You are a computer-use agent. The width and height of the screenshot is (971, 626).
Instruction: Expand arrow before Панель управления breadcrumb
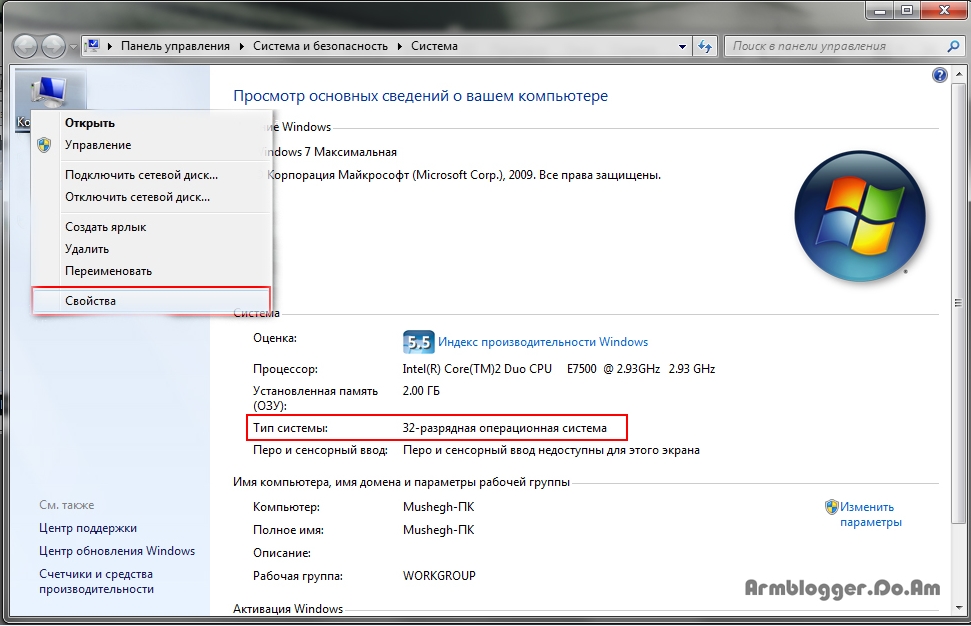pos(110,46)
